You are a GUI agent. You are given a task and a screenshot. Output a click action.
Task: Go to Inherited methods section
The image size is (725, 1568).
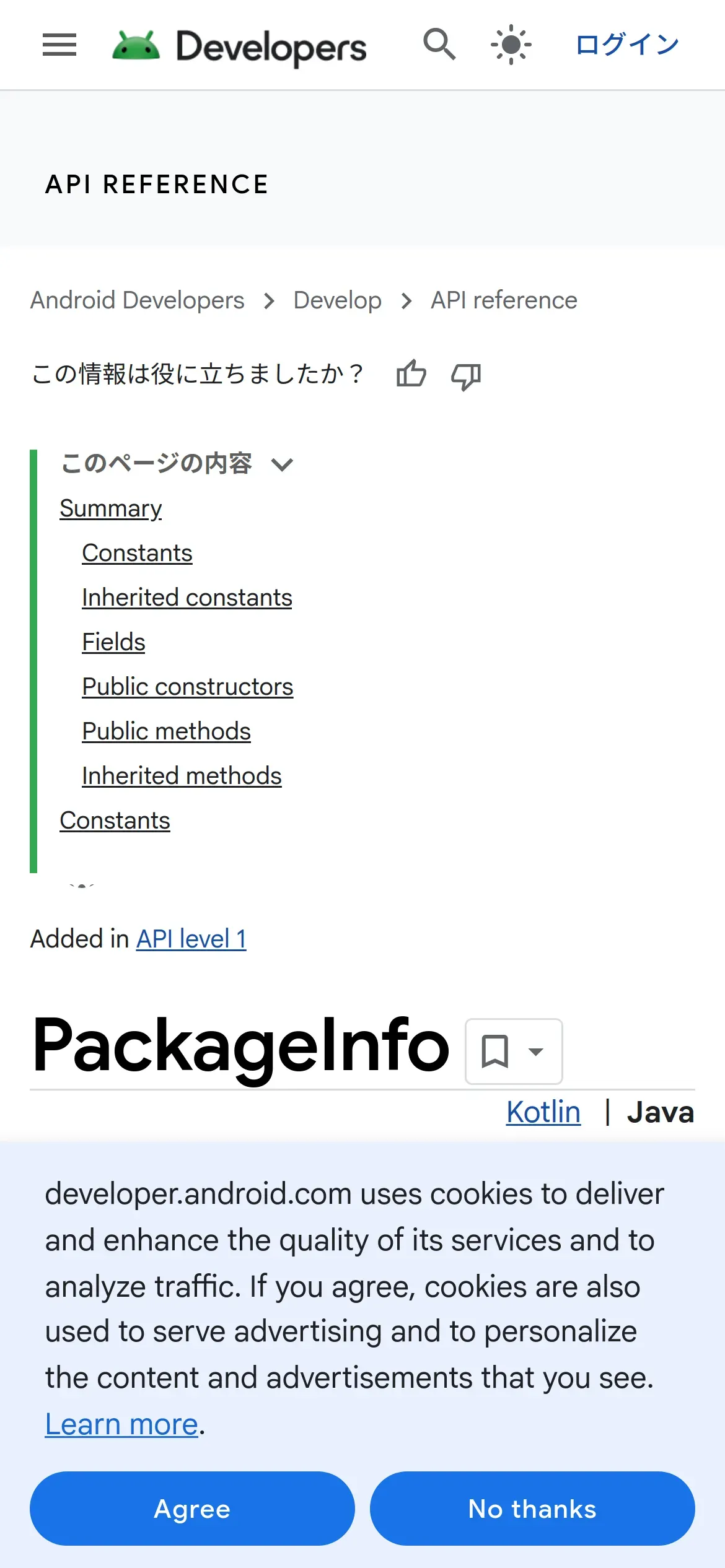click(182, 776)
